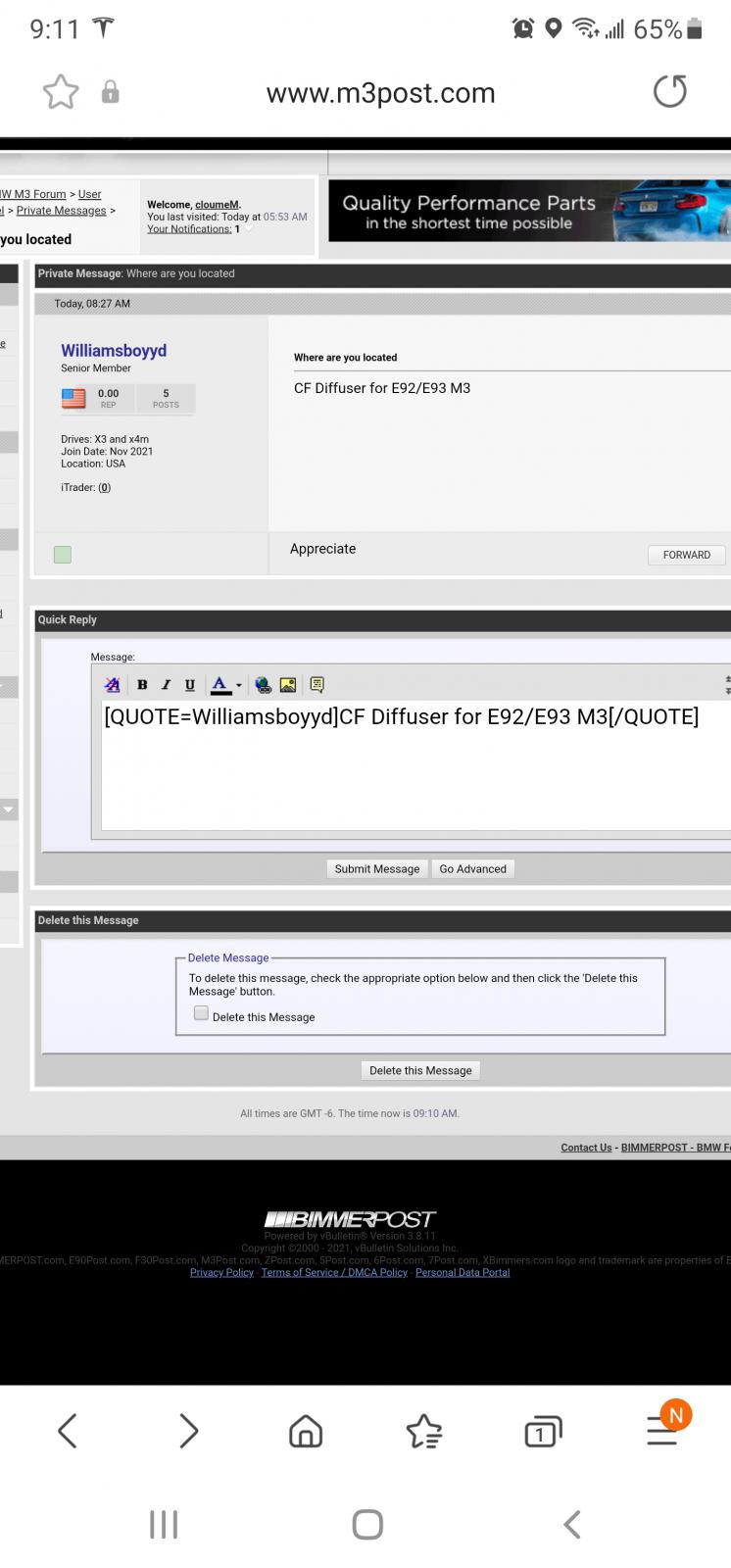Check the Delete this Message checkbox

(201, 1013)
